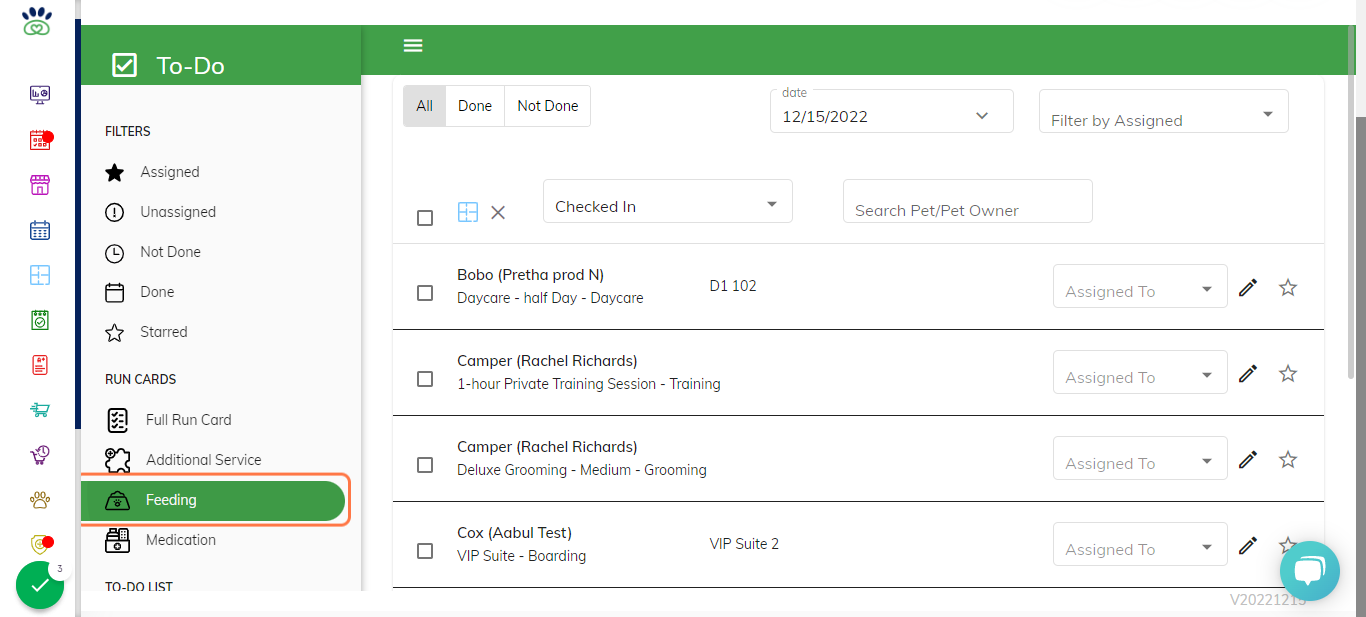Click the X clear icon next to grid icon
This screenshot has height=617, width=1366.
pos(498,212)
